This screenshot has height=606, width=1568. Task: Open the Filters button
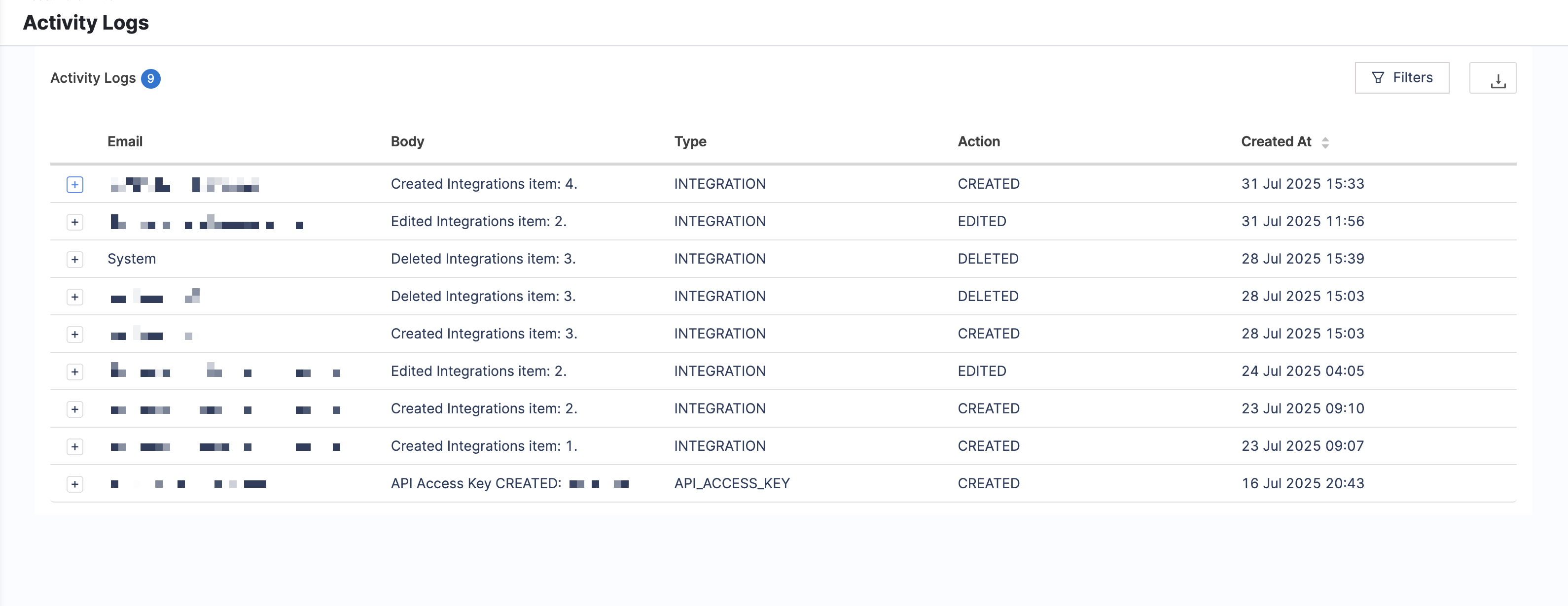coord(1401,78)
